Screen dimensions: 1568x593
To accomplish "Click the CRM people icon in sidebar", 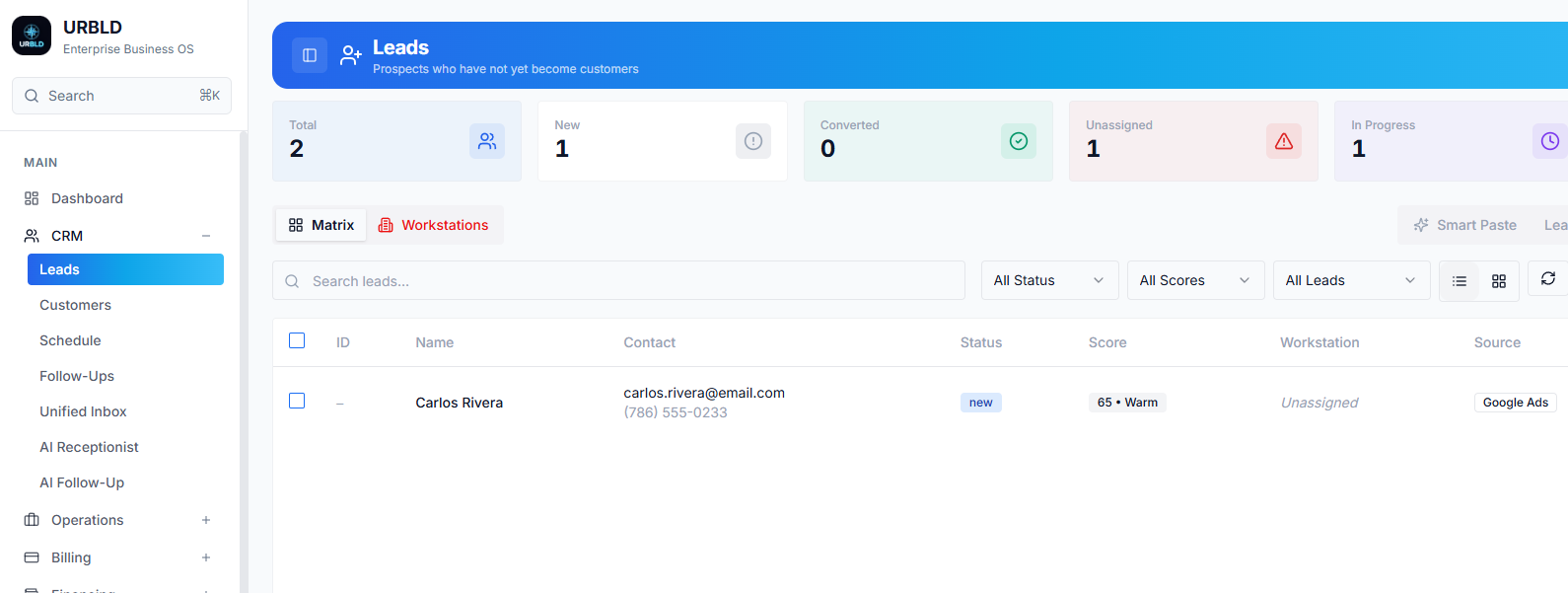I will tap(32, 236).
